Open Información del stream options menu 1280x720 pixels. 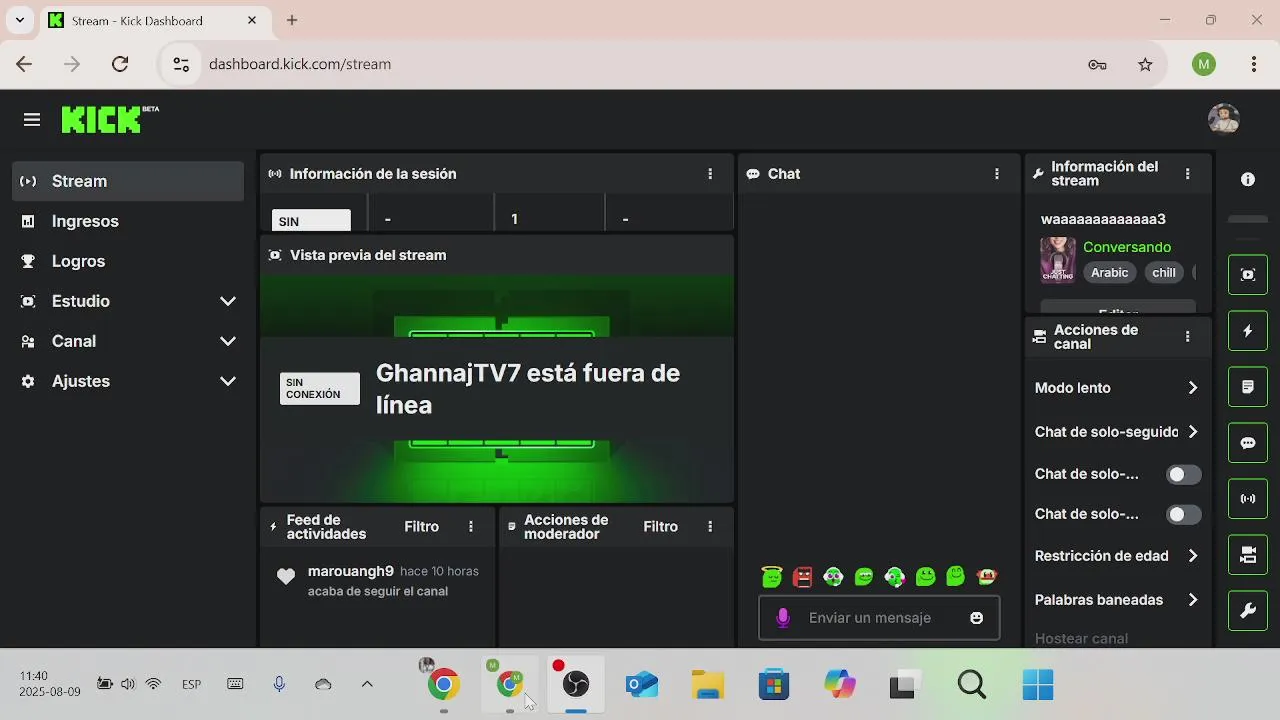pos(1187,174)
